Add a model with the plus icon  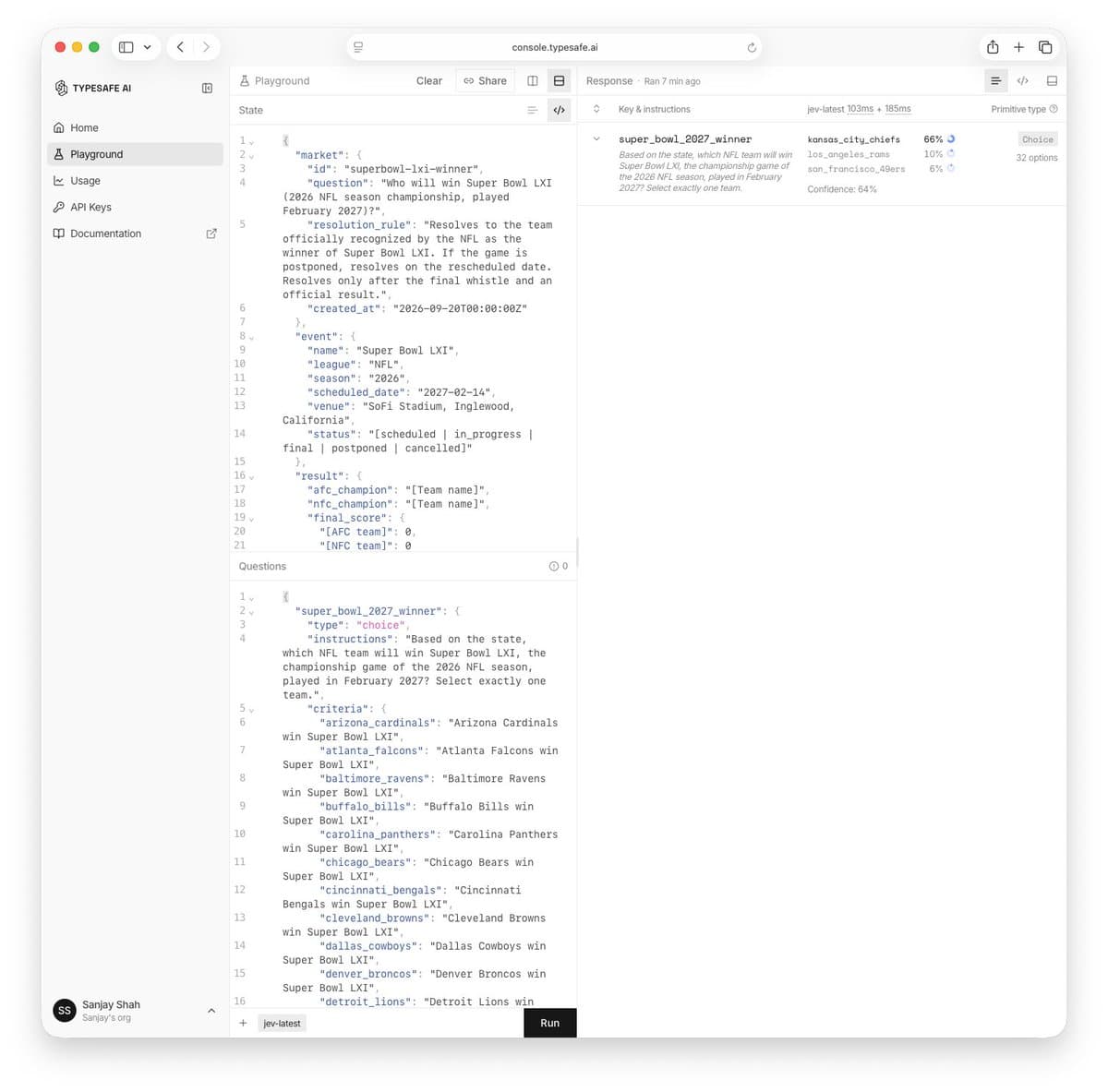tap(243, 1023)
